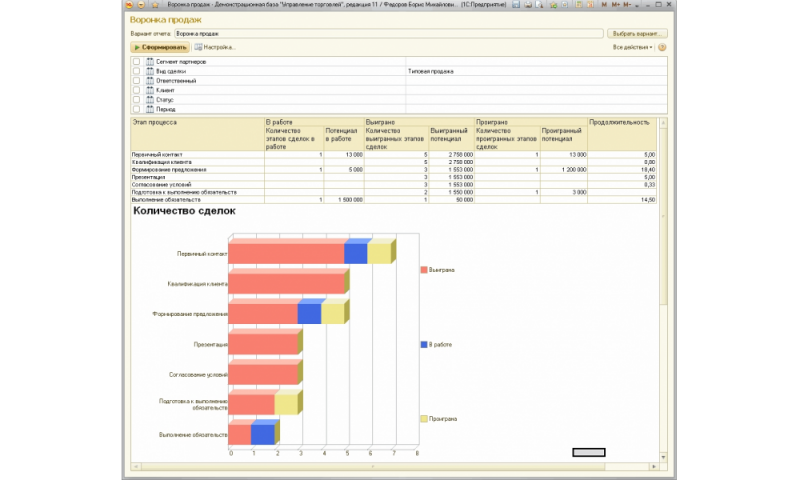Image resolution: width=800 pixels, height=480 pixels.
Task: Click the red Выиграна legend swatch
Action: click(424, 270)
